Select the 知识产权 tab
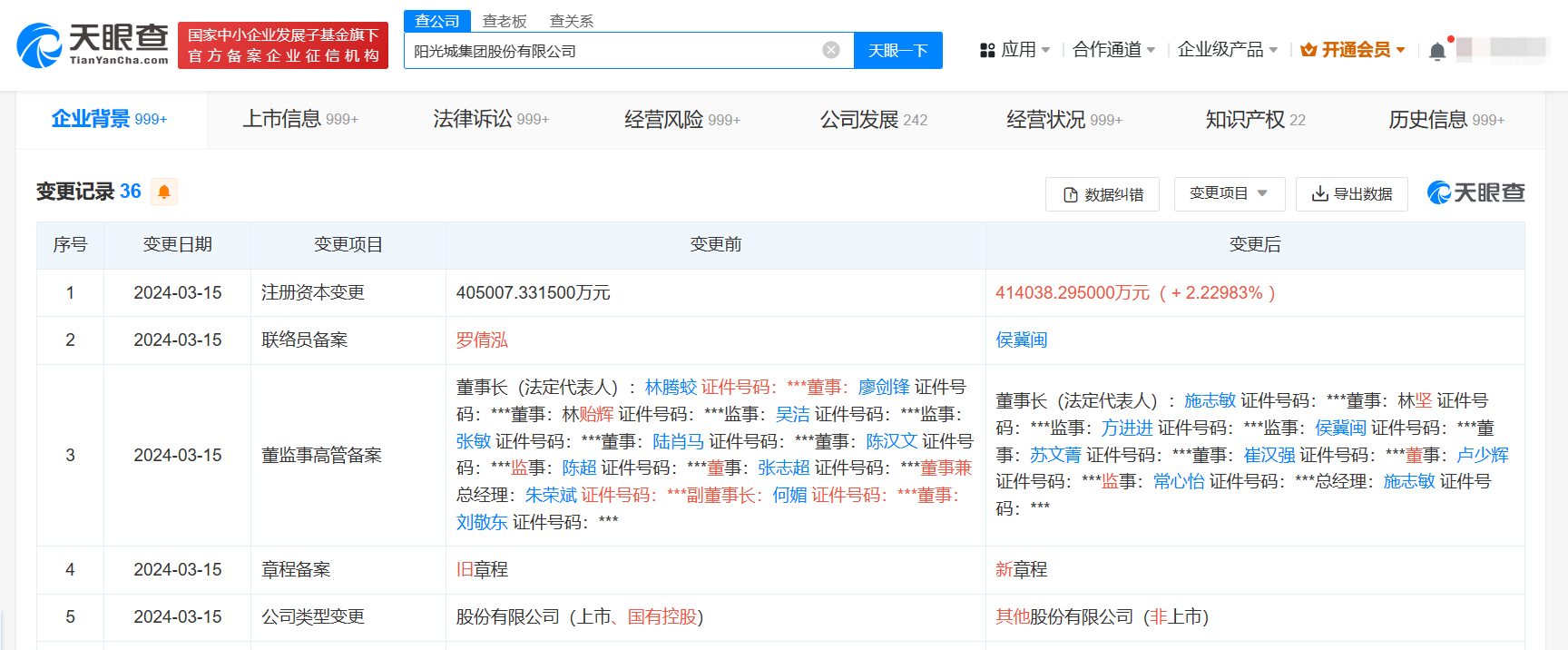 tap(1256, 119)
